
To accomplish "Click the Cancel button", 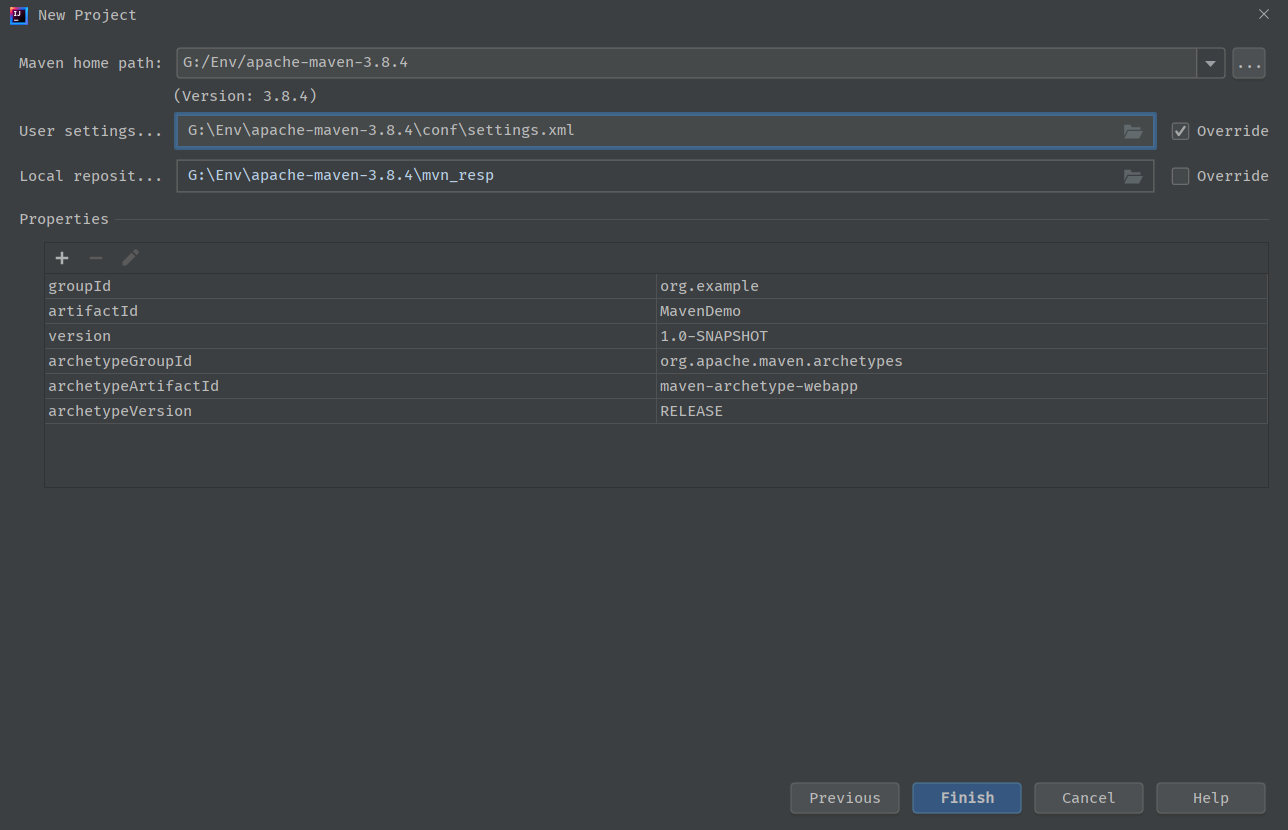I will [x=1089, y=798].
